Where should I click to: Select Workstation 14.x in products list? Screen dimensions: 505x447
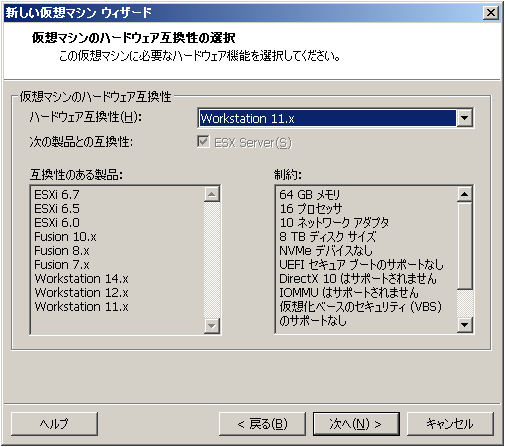(82, 278)
